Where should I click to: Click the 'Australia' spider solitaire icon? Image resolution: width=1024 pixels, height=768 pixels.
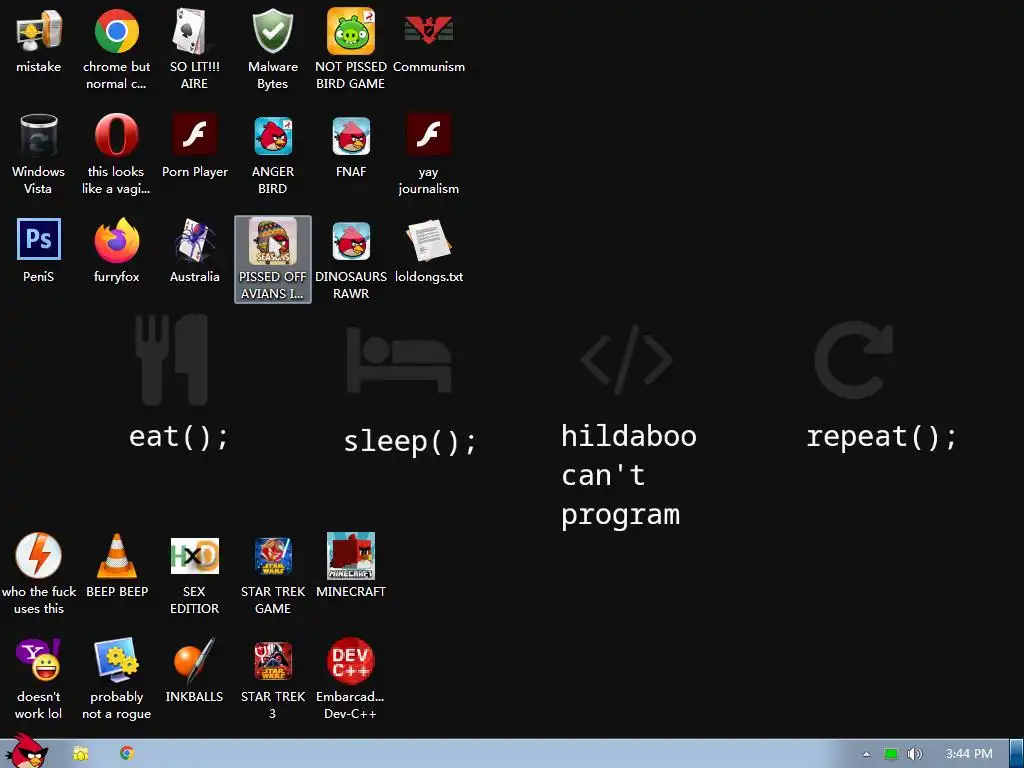[194, 240]
